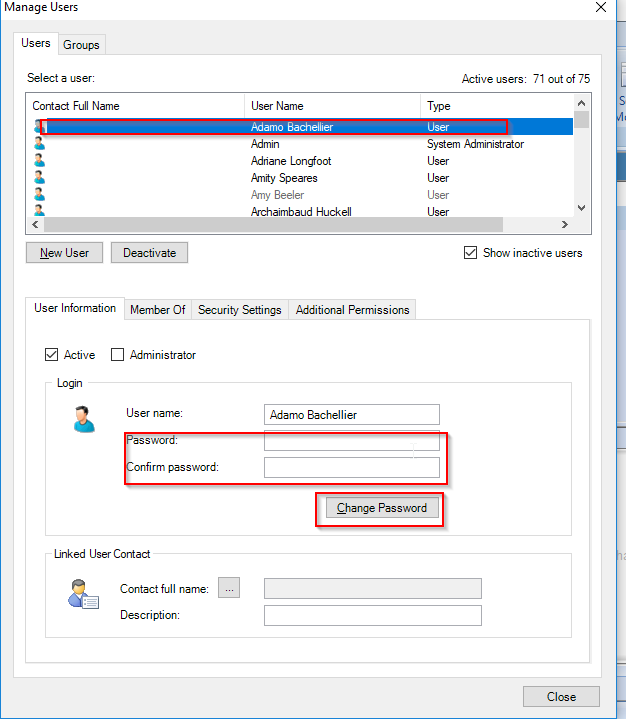Close the Manage Users window

601,7
